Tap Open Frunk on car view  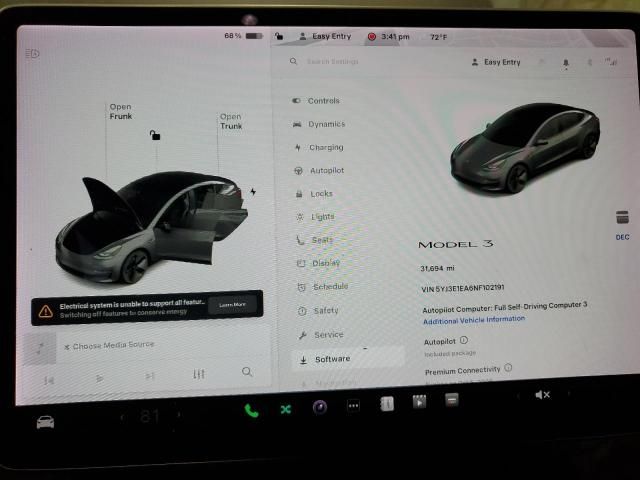(x=120, y=111)
